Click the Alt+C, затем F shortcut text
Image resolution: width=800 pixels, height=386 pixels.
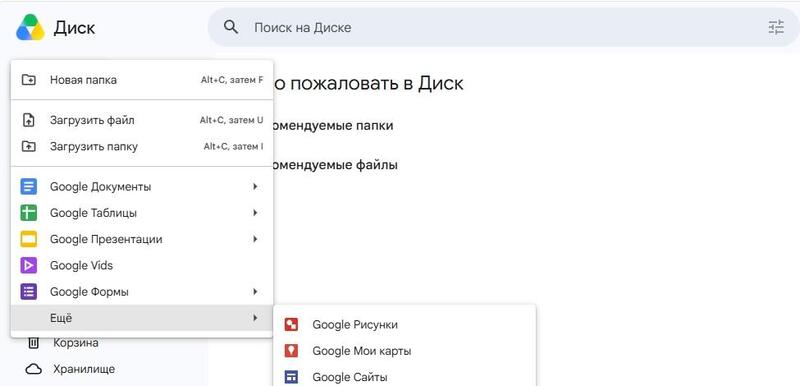pos(232,80)
